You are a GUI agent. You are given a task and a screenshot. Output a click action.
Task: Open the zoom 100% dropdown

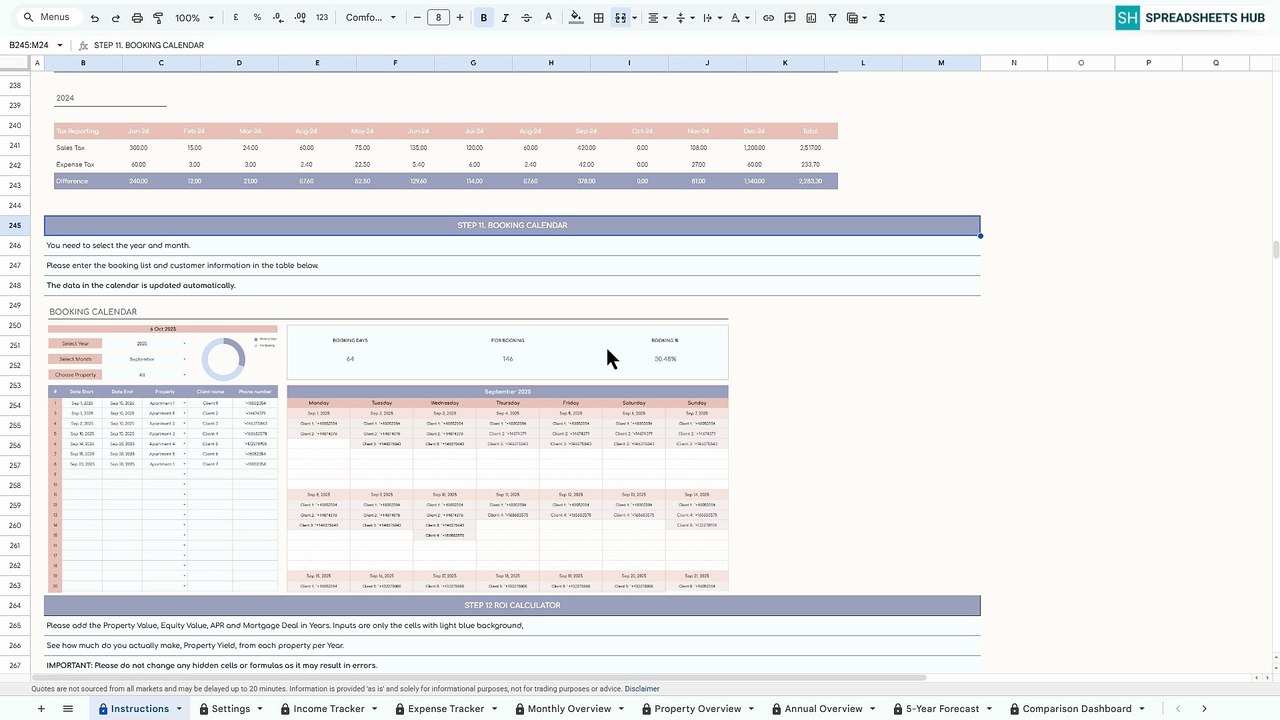coord(195,18)
